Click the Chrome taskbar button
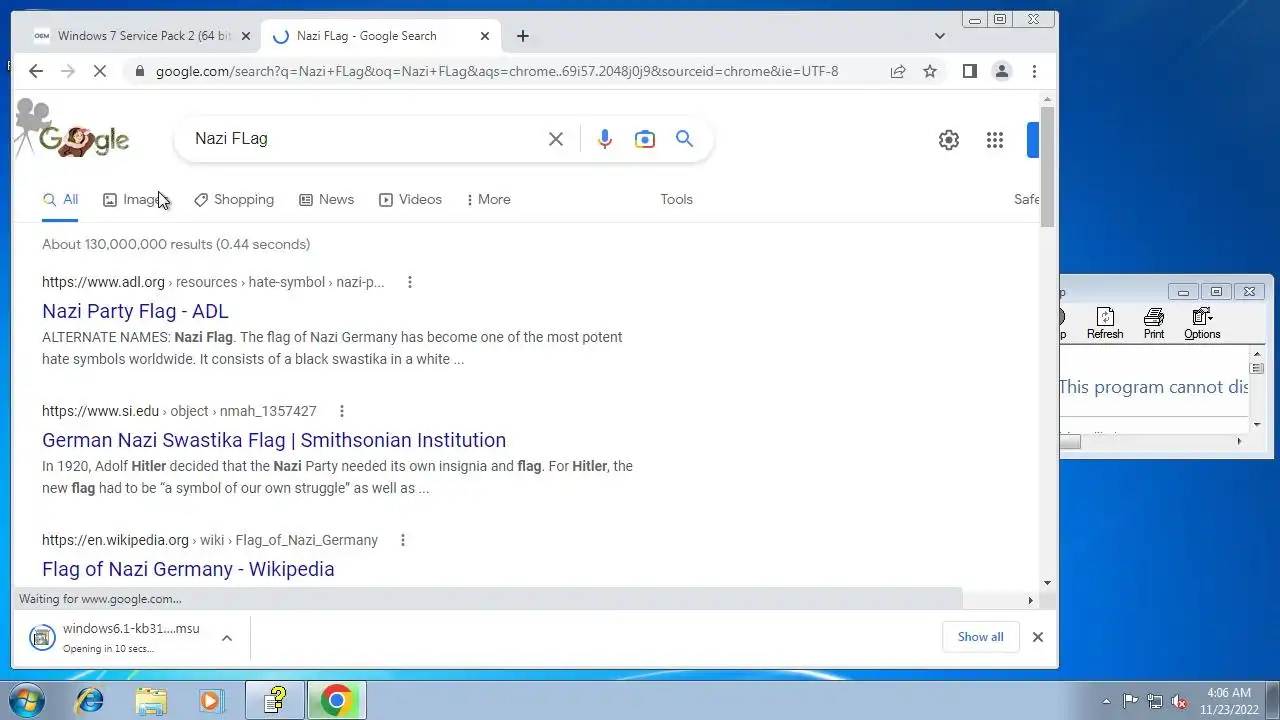This screenshot has height=720, width=1280. [337, 700]
